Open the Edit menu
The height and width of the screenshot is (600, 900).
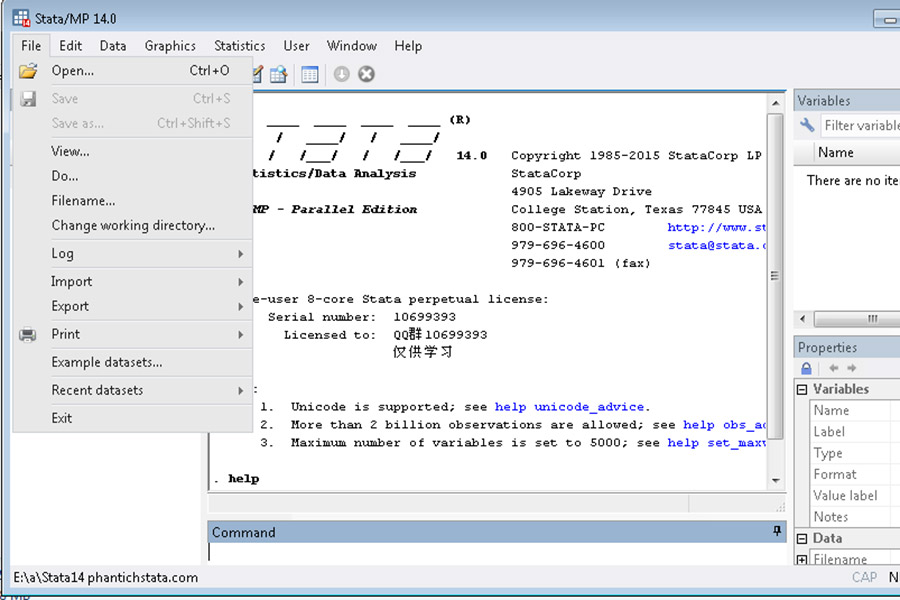click(x=71, y=46)
